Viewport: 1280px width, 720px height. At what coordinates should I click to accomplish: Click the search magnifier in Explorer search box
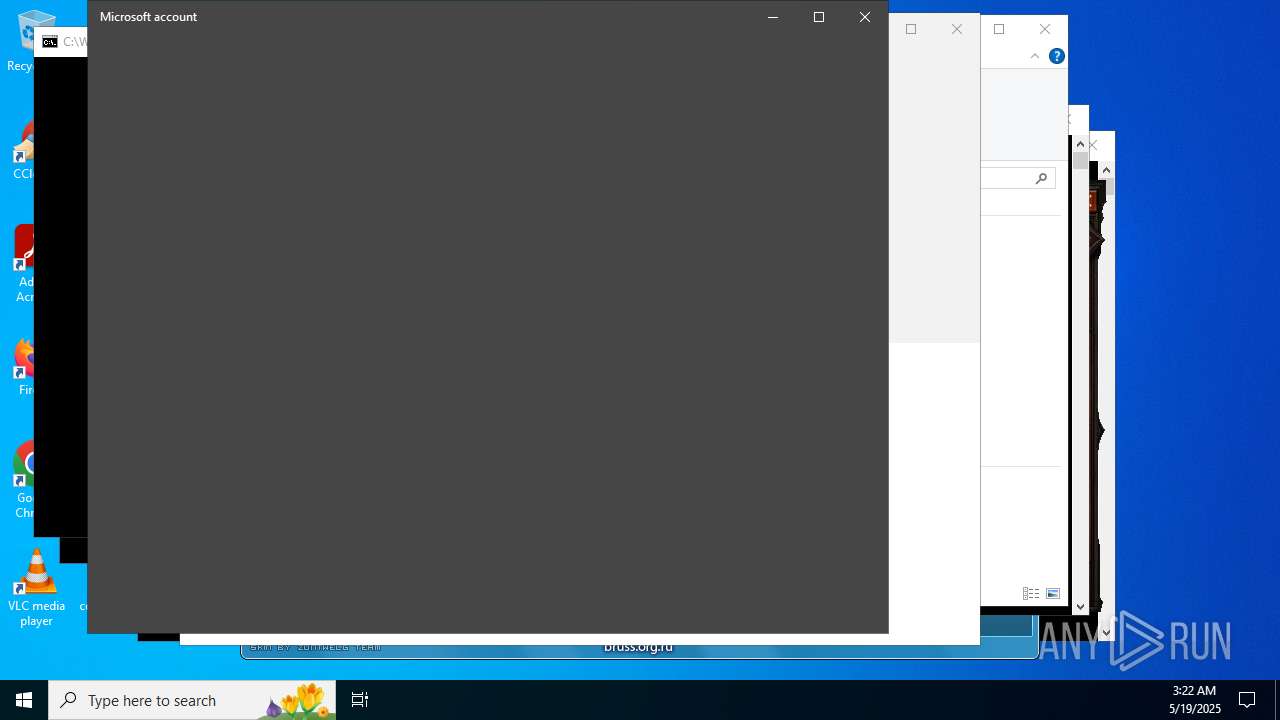pyautogui.click(x=1041, y=178)
